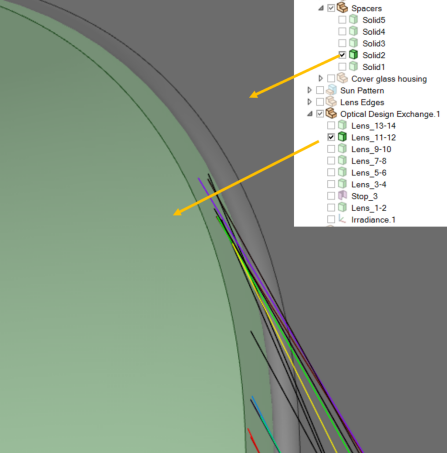Click the Optical Design Exchange.1 component icon
This screenshot has height=453, width=448.
click(331, 113)
